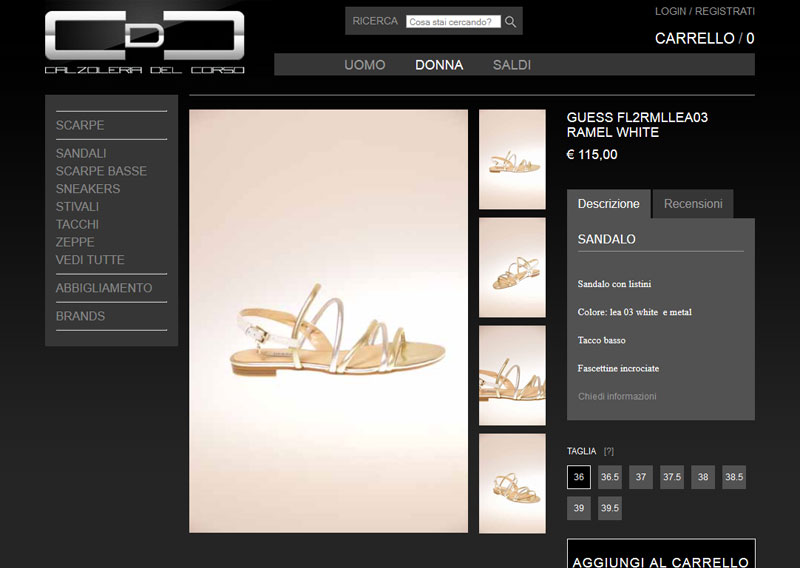Select the DONNA menu item
800x568 pixels.
pyautogui.click(x=439, y=65)
